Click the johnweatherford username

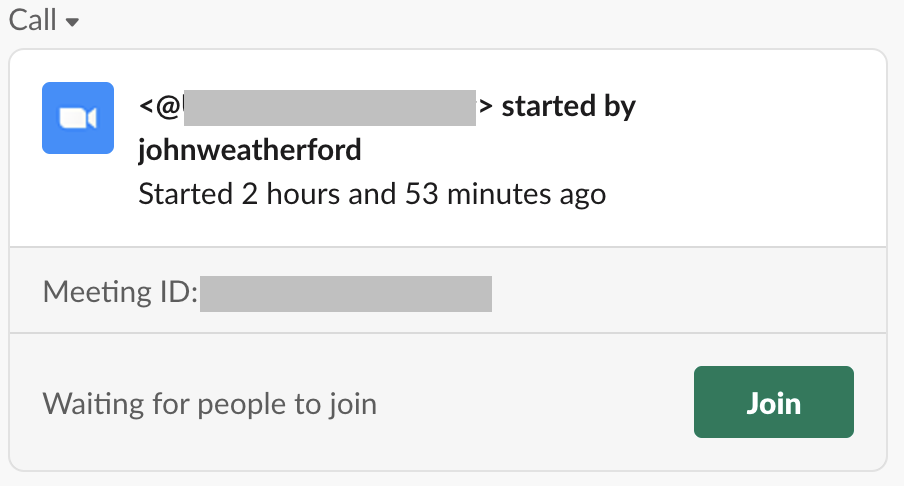pos(250,150)
